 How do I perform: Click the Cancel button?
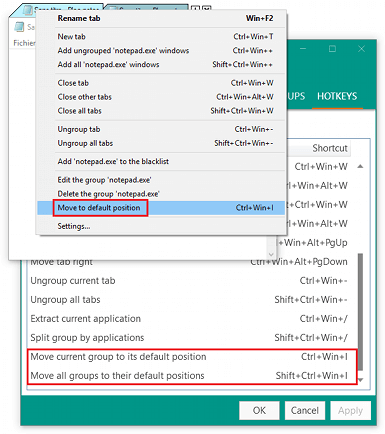tap(305, 410)
